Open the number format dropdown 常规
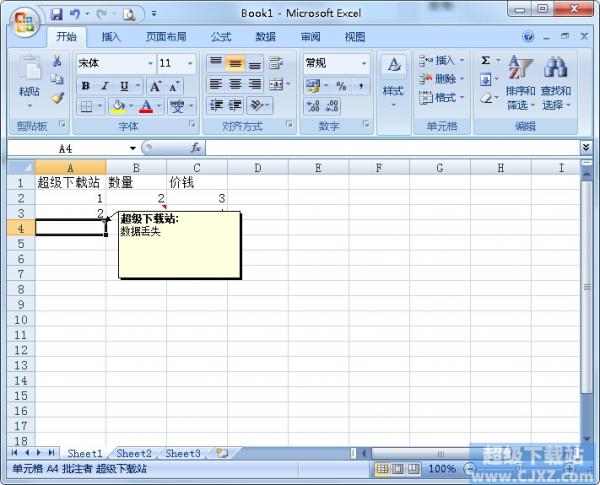 [336, 63]
